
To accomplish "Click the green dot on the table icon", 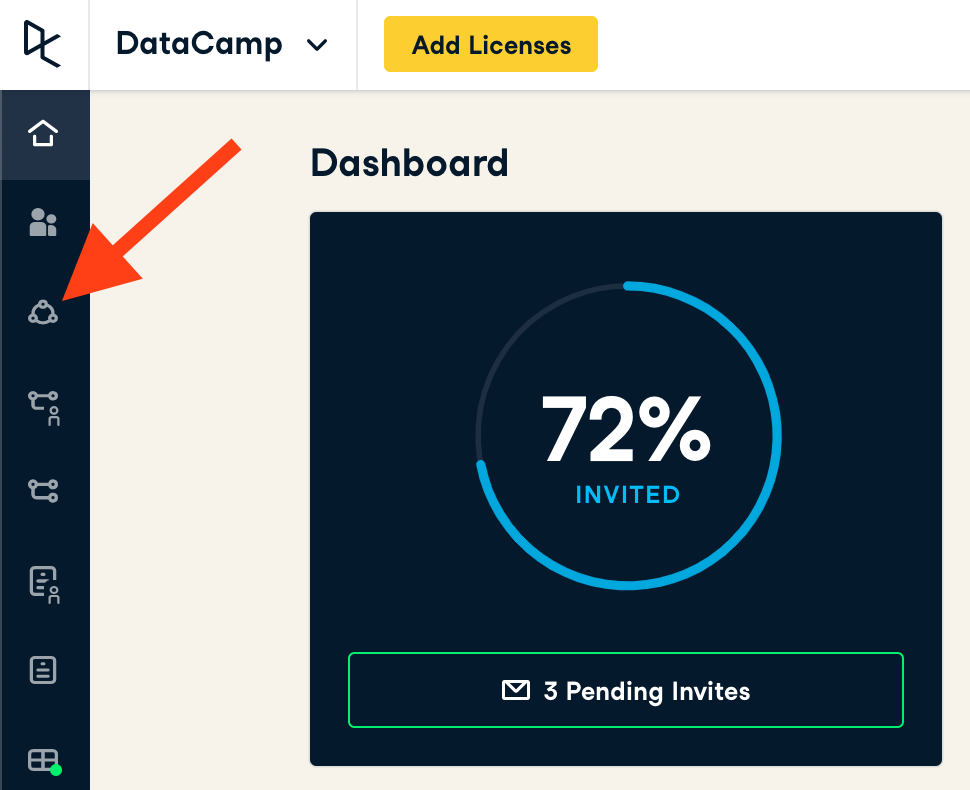I will (x=56, y=770).
